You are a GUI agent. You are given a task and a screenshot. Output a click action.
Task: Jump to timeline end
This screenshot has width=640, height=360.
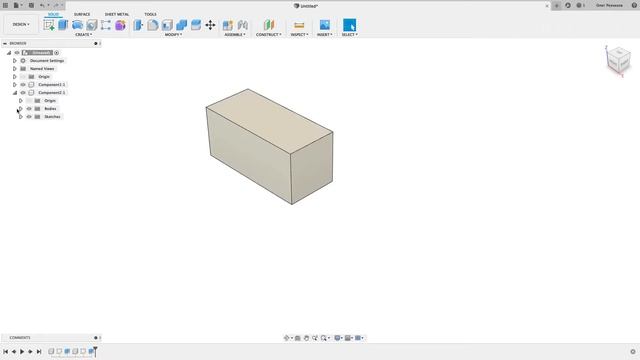39,351
